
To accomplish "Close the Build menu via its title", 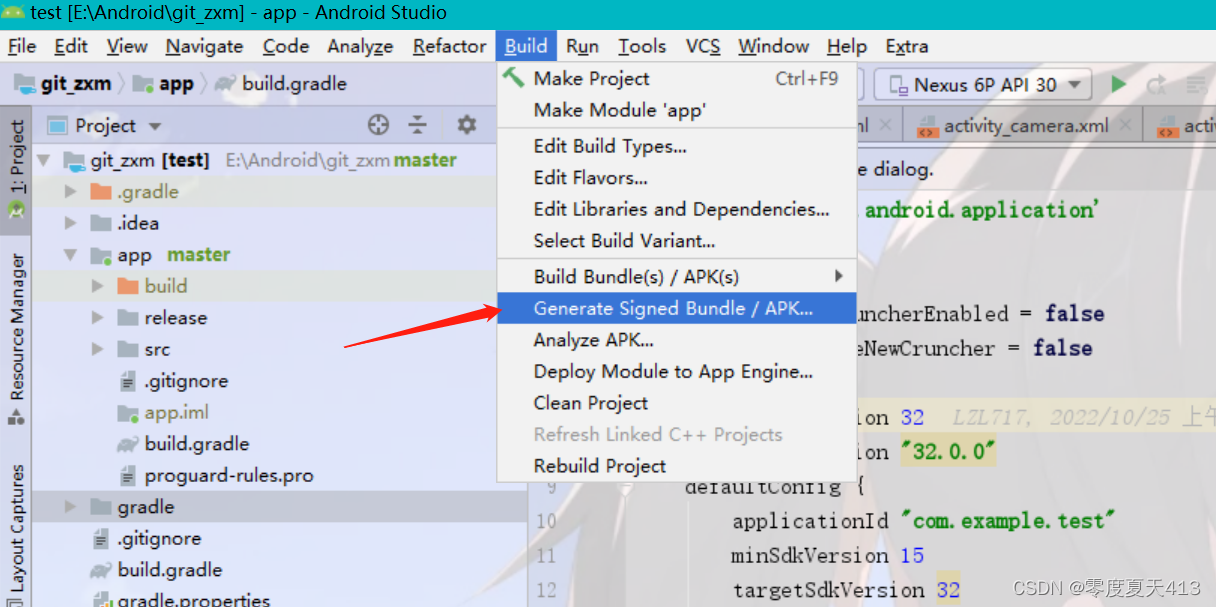I will coord(526,46).
